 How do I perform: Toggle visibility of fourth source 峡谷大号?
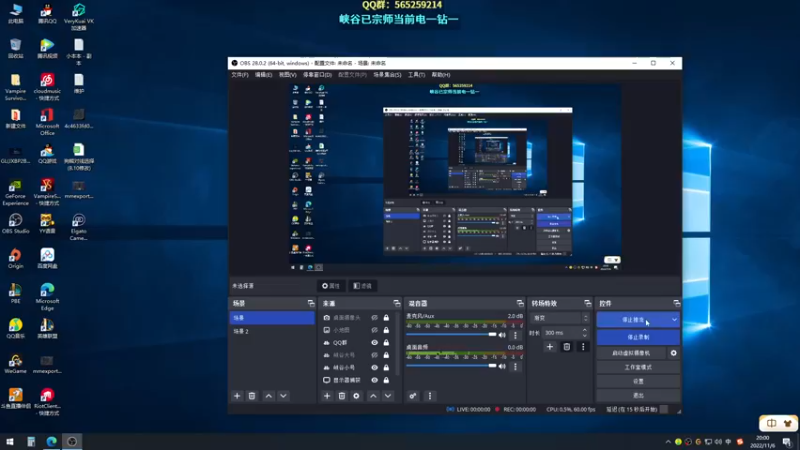pos(374,355)
